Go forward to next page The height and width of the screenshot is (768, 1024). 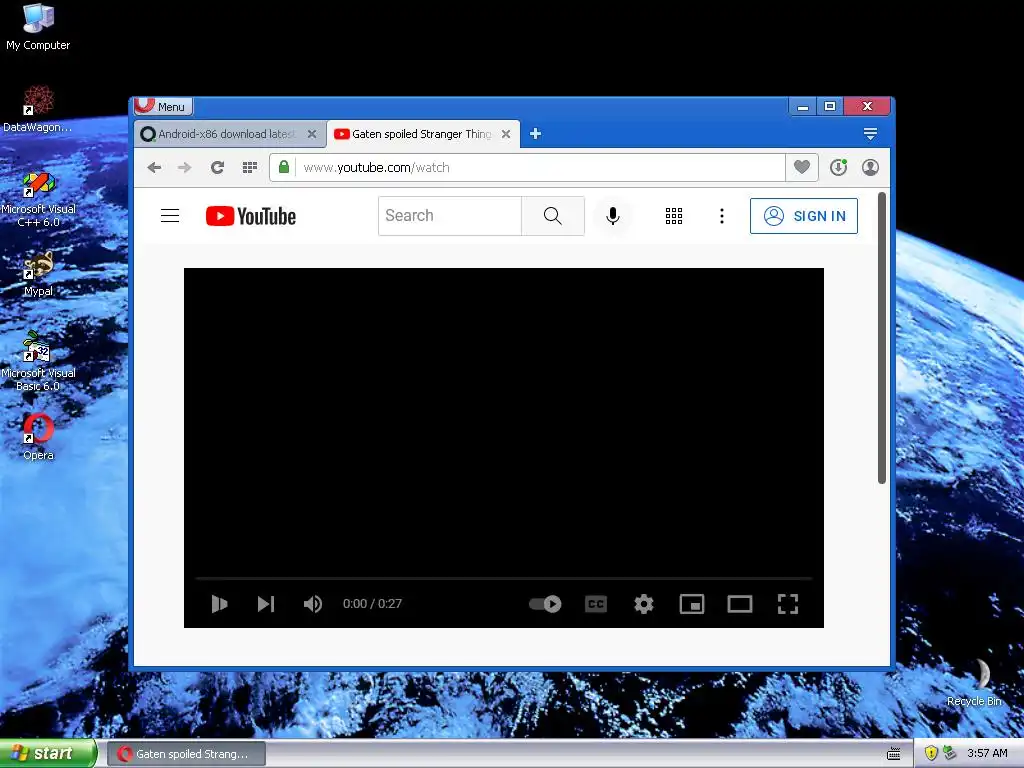185,168
